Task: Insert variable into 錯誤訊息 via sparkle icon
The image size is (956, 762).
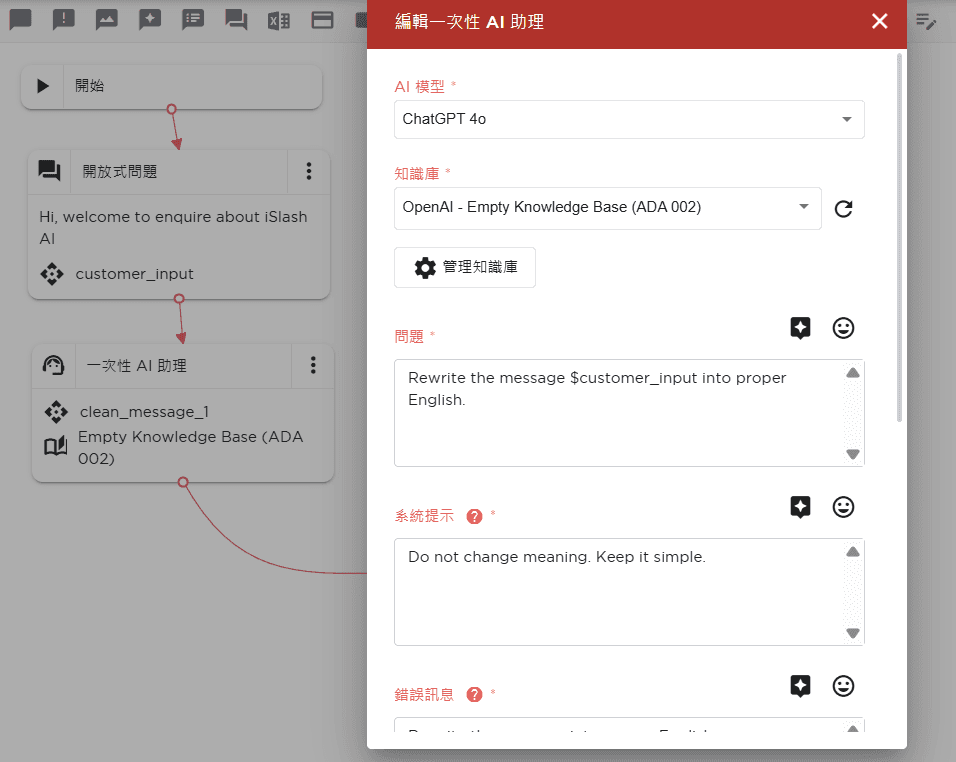Action: [x=801, y=686]
